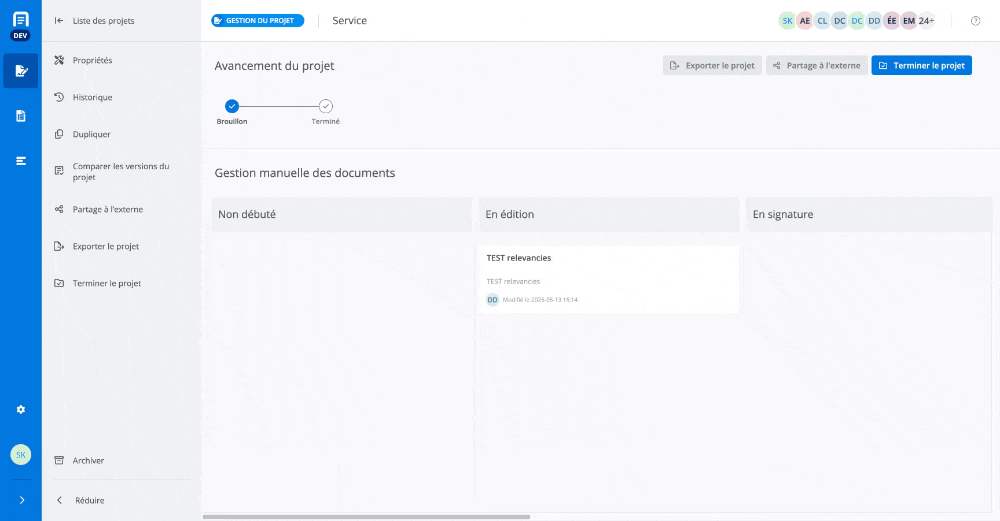Open Historique in the sidebar menu
This screenshot has width=1000, height=521.
[92, 97]
